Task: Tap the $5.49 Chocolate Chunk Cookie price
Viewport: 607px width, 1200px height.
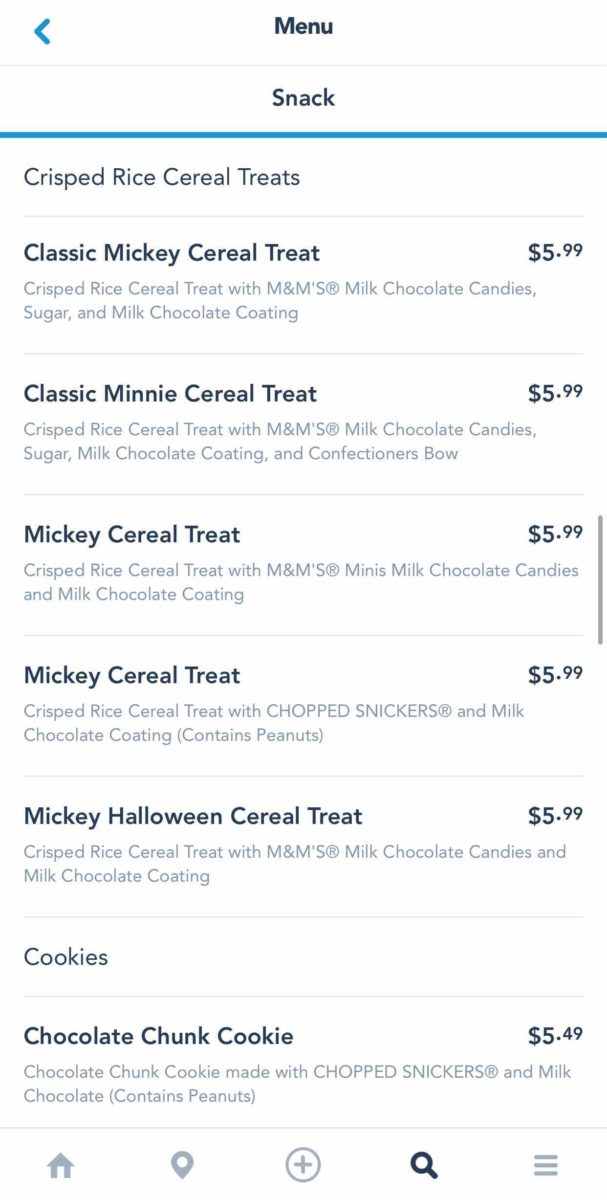Action: (x=555, y=1036)
